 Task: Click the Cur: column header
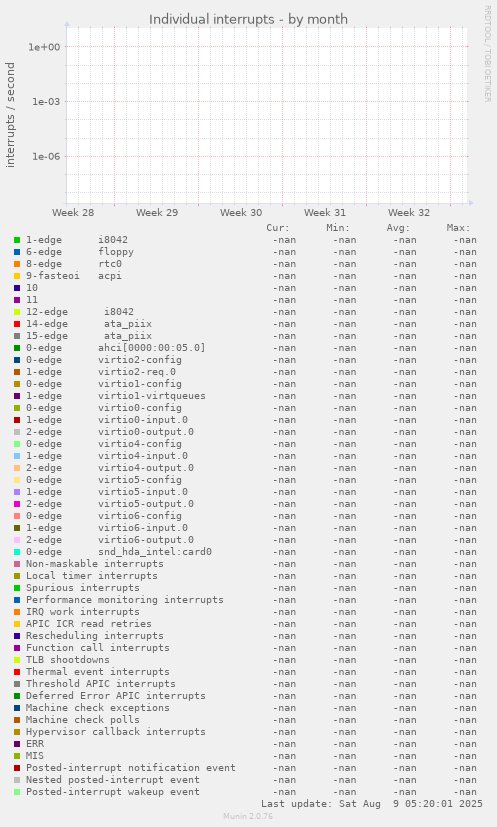pyautogui.click(x=278, y=228)
